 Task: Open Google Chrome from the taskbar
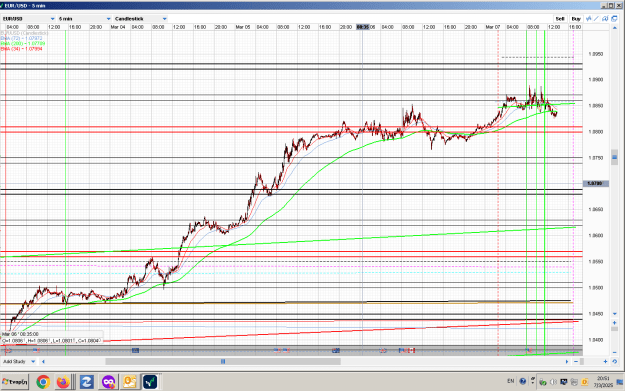tap(43, 382)
